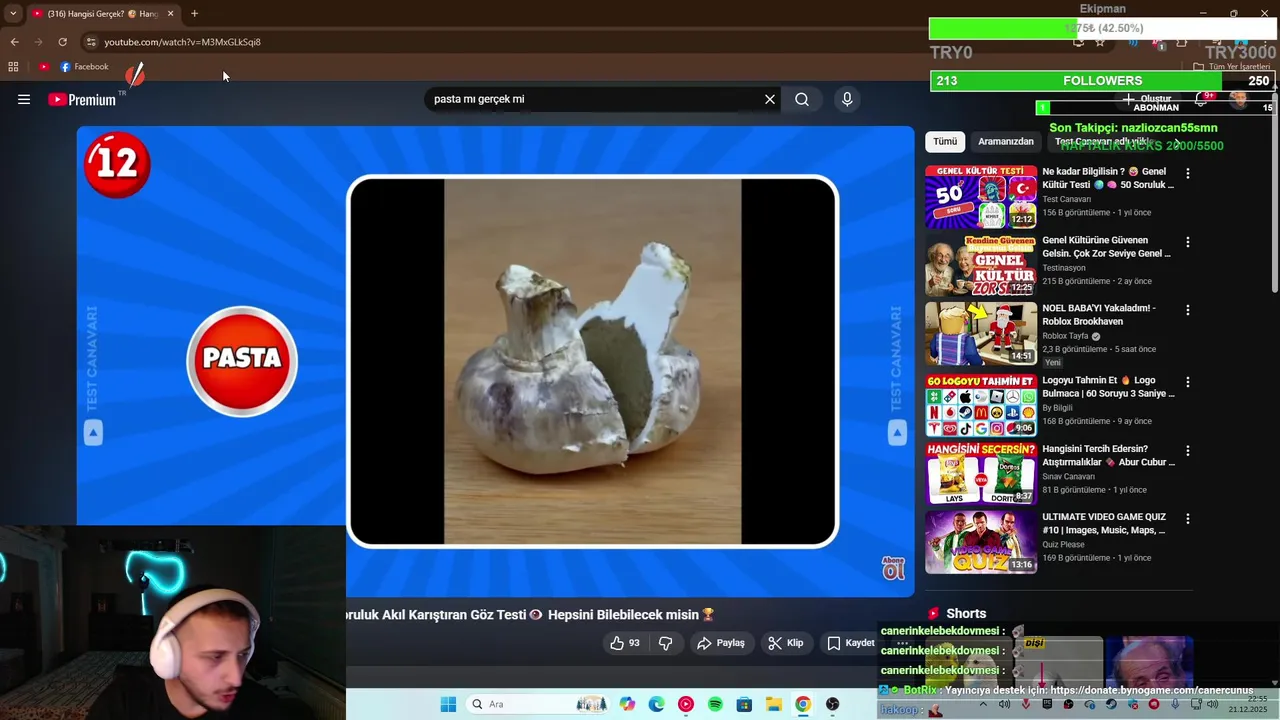
Task: Open the Facebook bookmark
Action: pyautogui.click(x=84, y=67)
